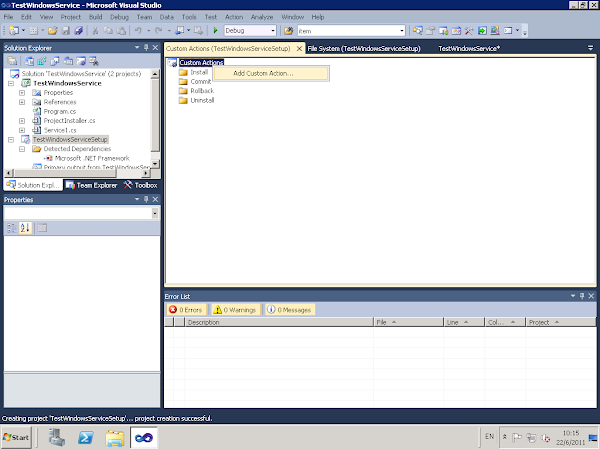Click the Start Debugging green arrow
Screen dimensions: 600x450
tap(215, 31)
